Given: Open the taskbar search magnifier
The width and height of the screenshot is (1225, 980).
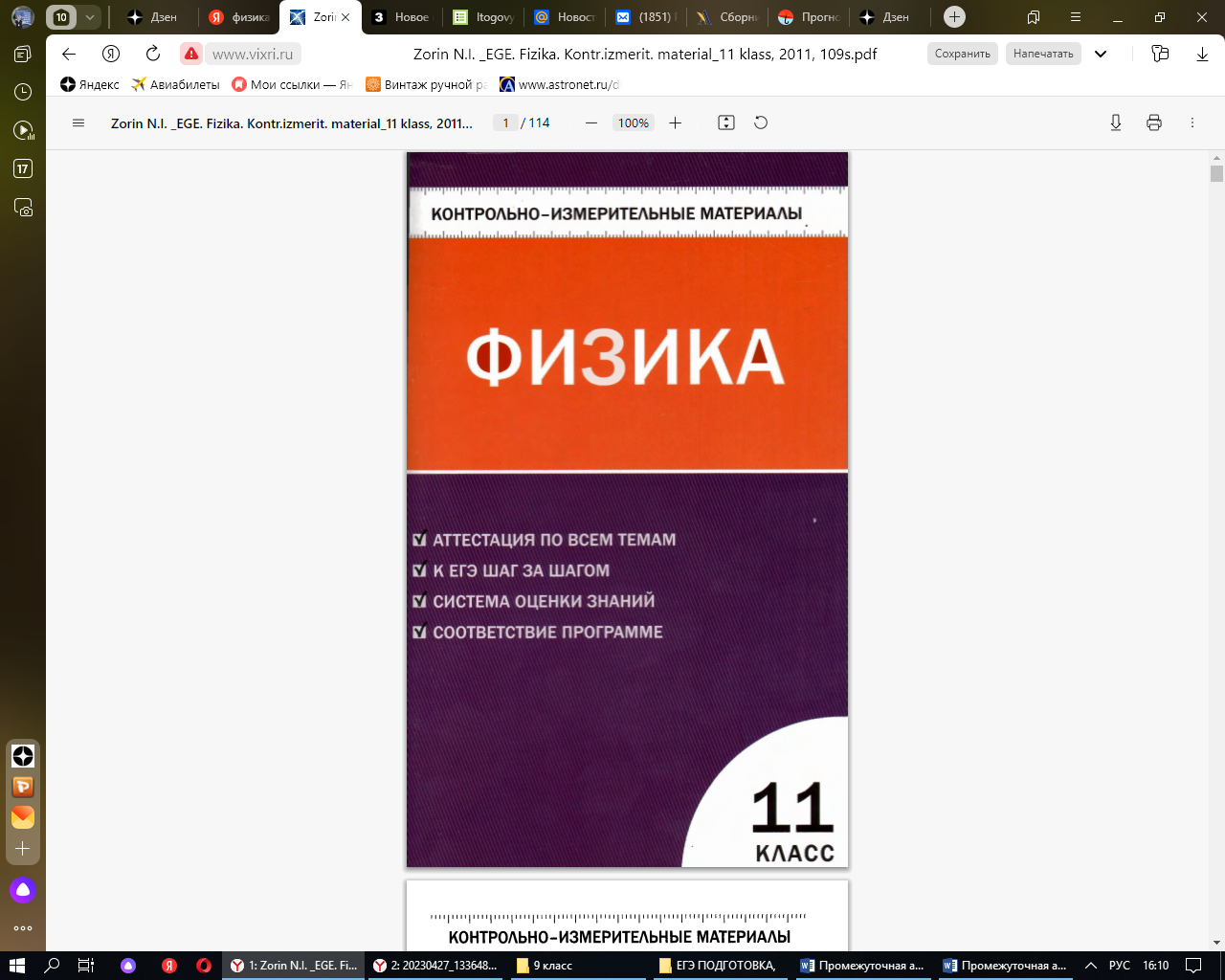Looking at the screenshot, I should [52, 966].
